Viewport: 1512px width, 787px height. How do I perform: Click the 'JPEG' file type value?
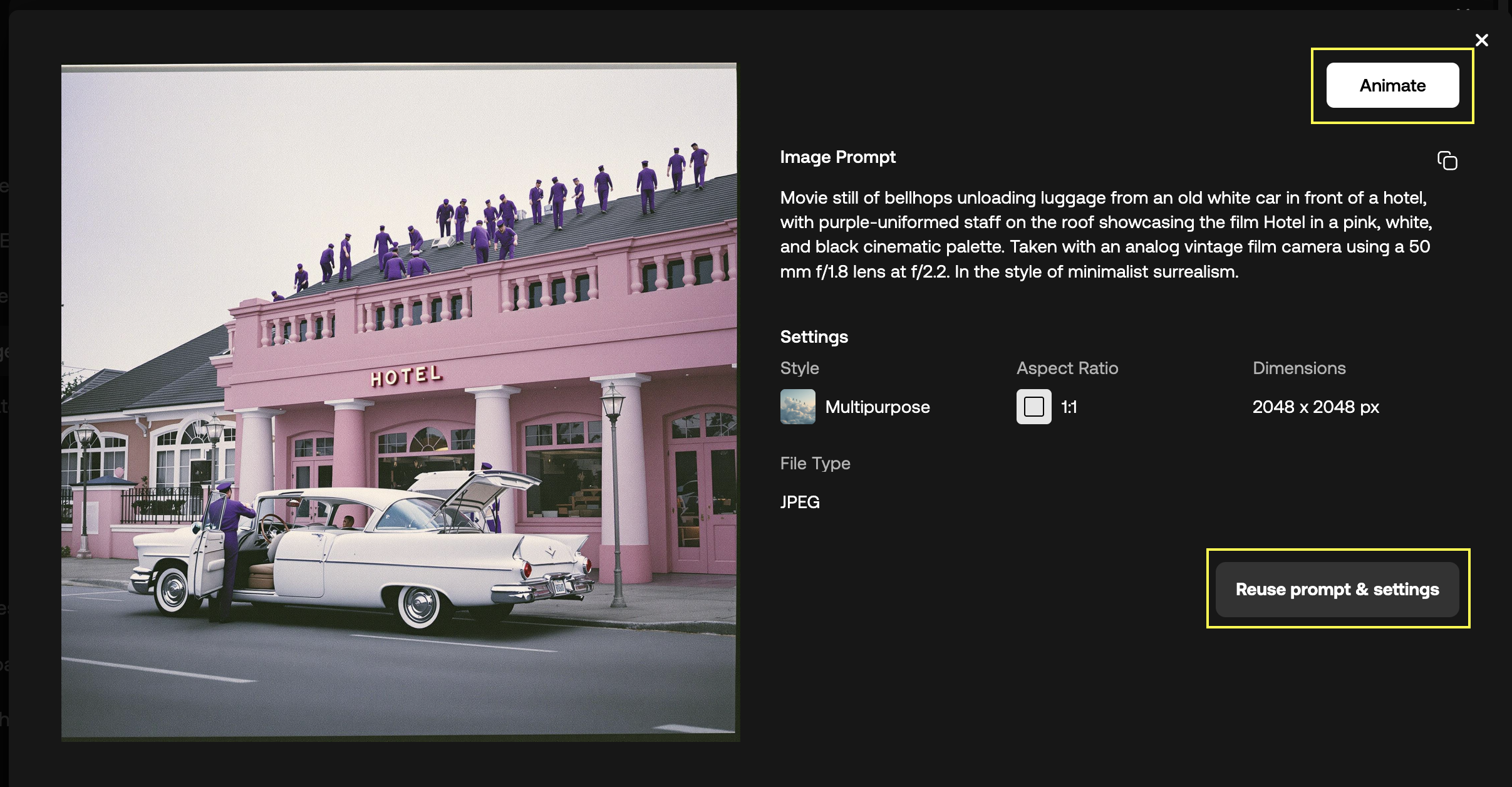(x=800, y=502)
